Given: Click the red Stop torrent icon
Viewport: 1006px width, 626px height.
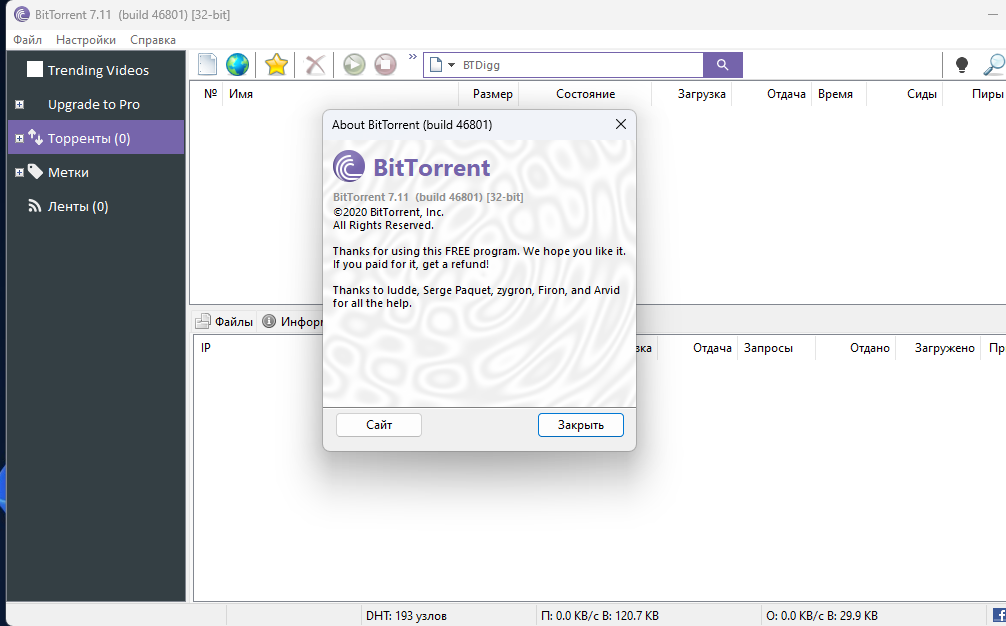Looking at the screenshot, I should coord(385,65).
